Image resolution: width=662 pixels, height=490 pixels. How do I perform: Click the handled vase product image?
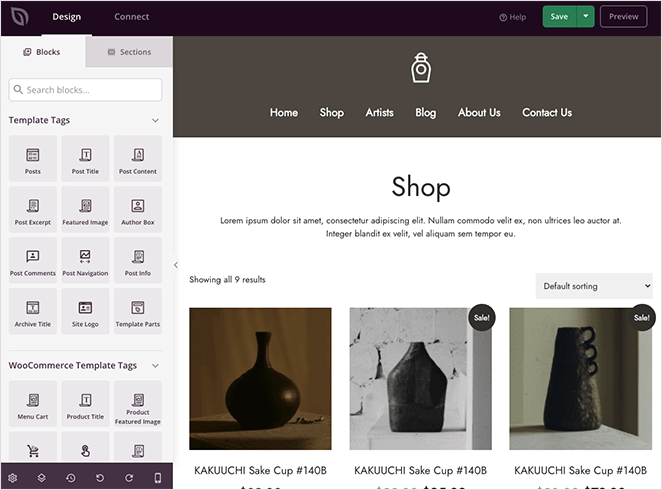[x=581, y=379]
